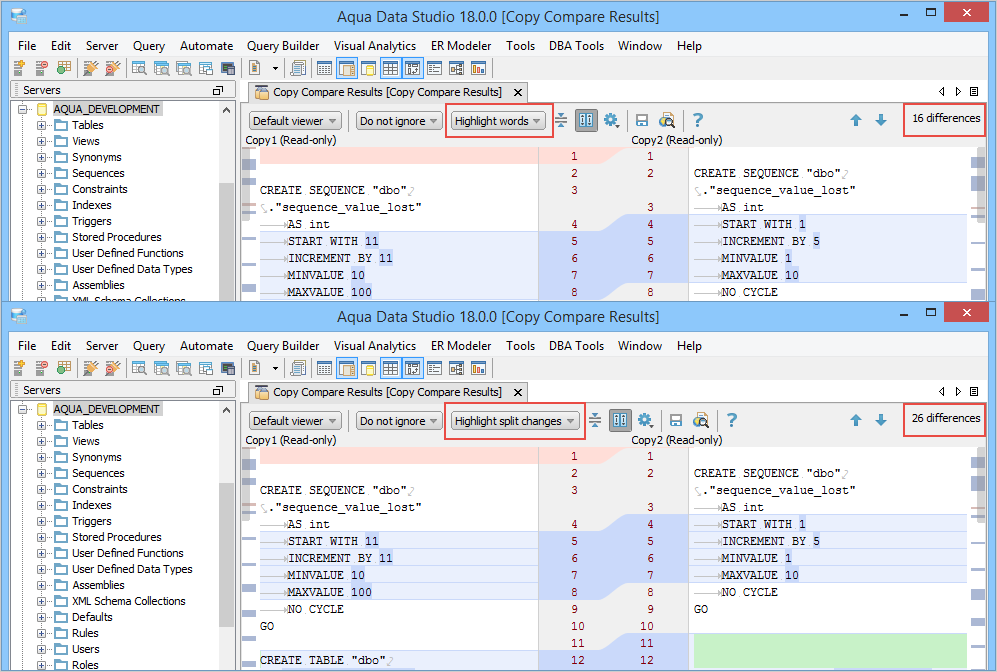
Task: Collapse AQUA_DEVELOPMENT node in lower window tree
Action: [24, 409]
